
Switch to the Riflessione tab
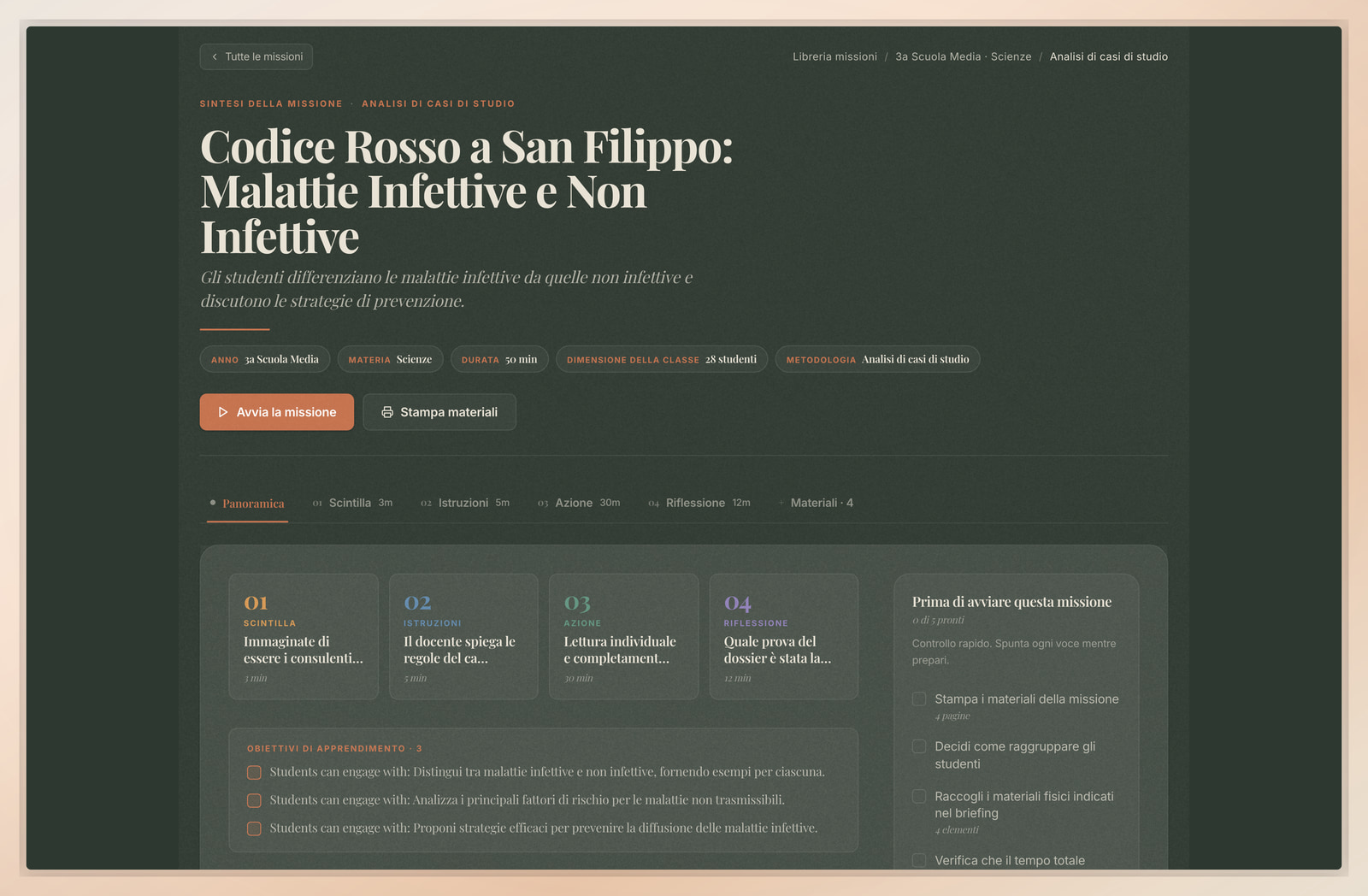tap(699, 503)
